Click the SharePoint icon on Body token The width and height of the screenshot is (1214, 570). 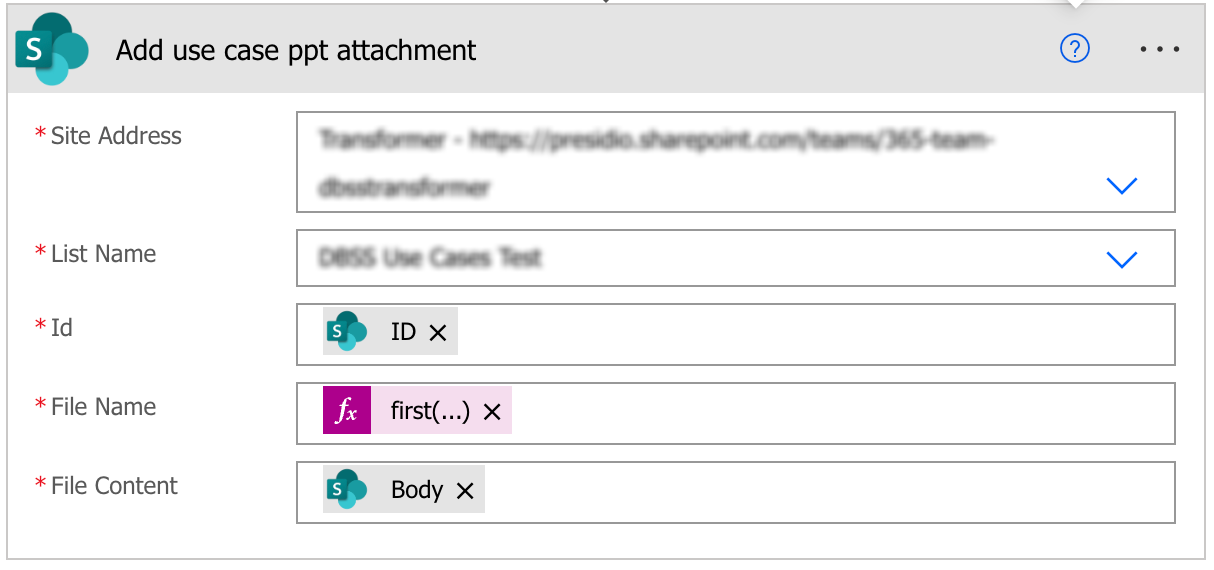pos(347,489)
